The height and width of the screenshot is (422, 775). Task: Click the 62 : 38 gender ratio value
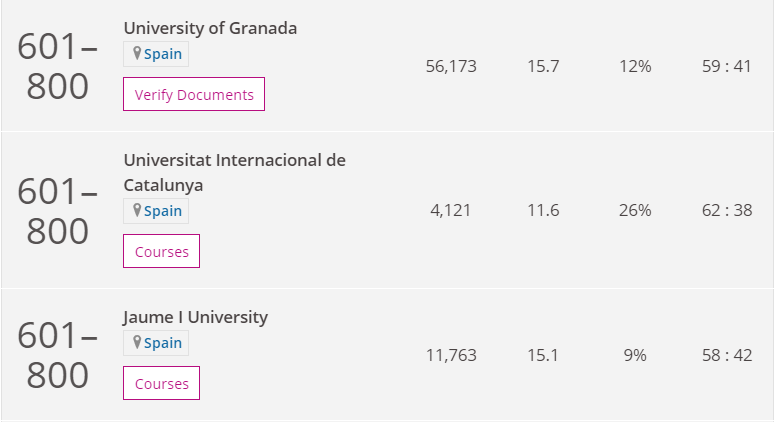point(727,211)
